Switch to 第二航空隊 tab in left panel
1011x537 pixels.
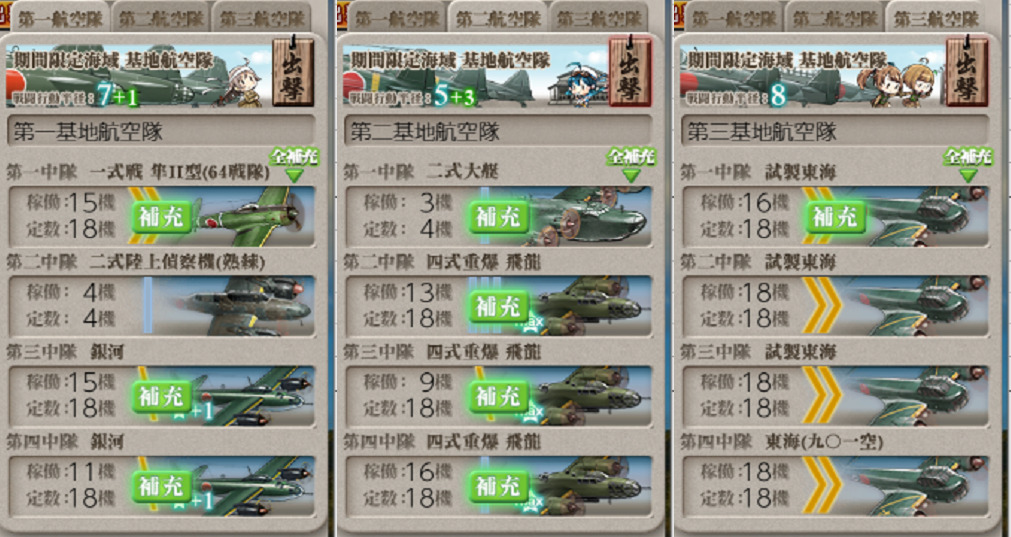point(161,18)
